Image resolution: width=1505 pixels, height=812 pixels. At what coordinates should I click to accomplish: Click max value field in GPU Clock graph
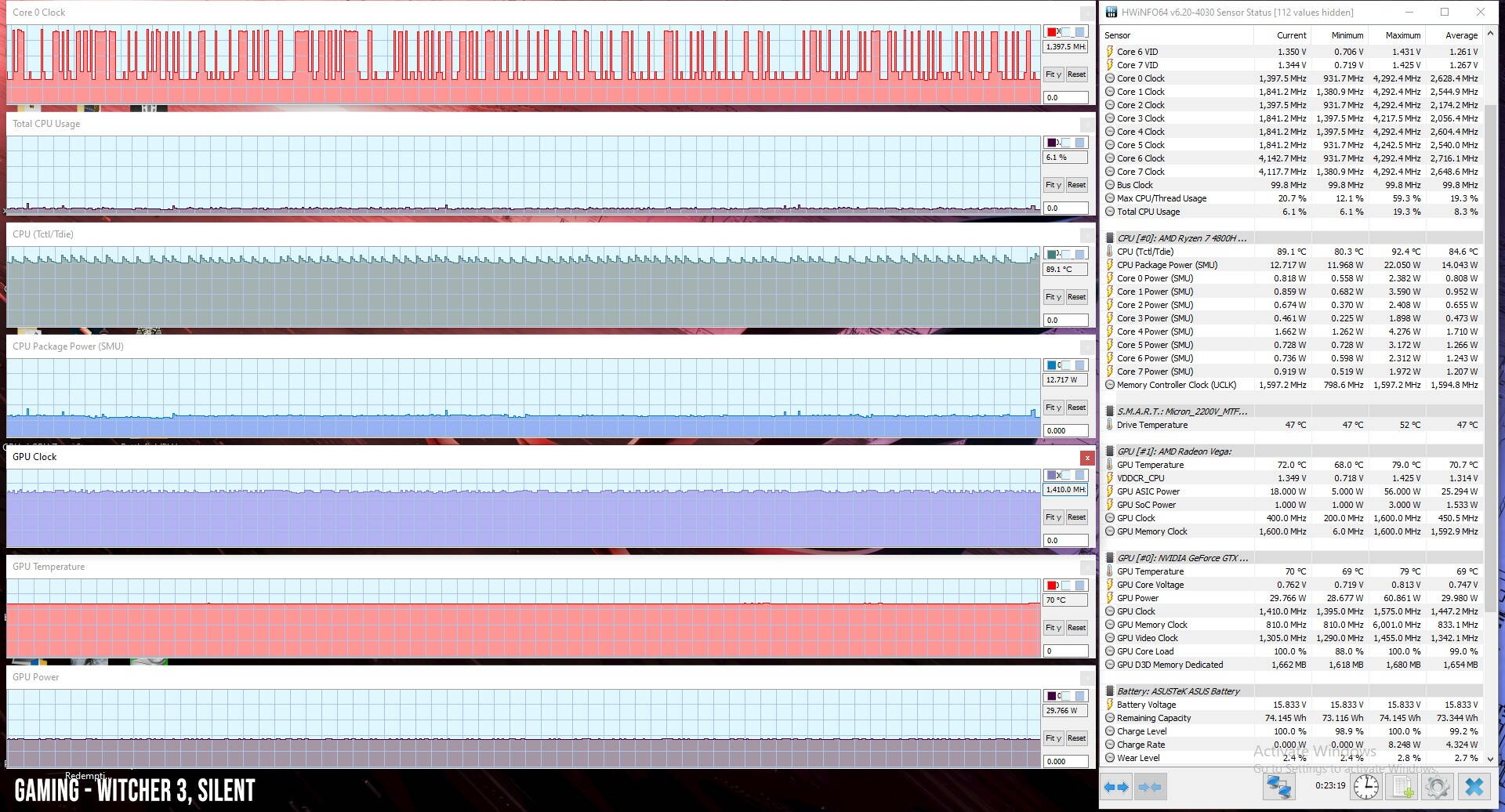[1065, 490]
